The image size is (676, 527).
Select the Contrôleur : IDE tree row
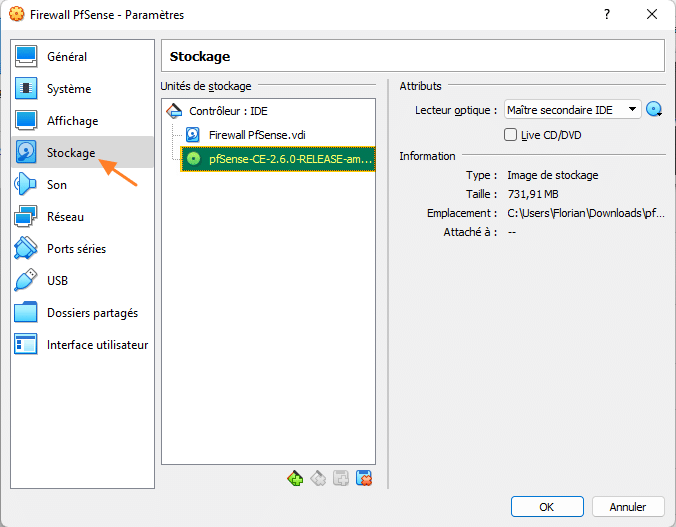(x=268, y=111)
